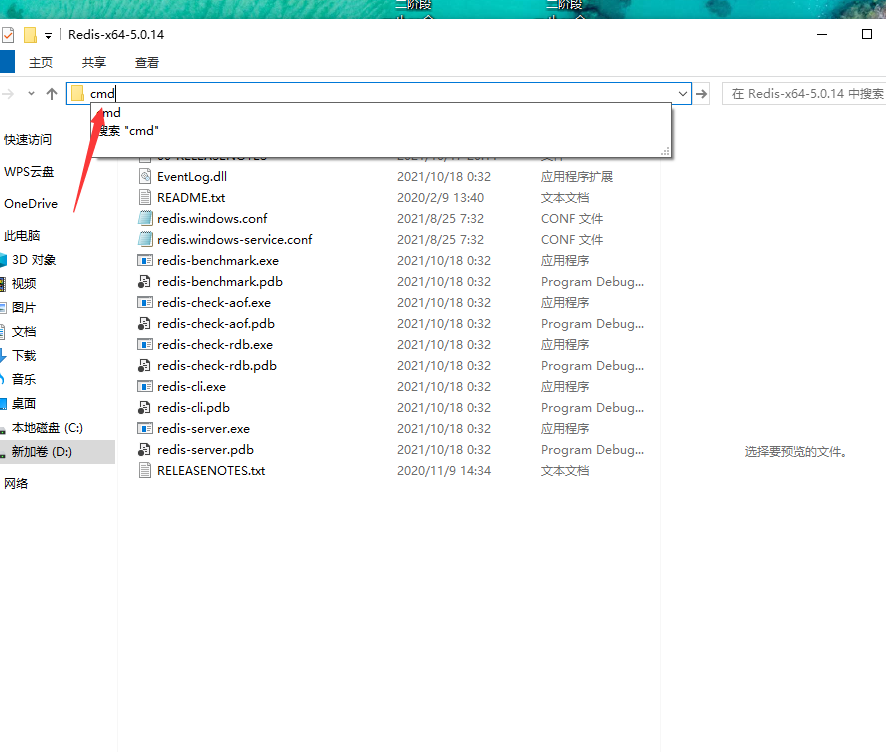Open 3D 对象 folder in sidebar
The image size is (886, 752).
click(x=34, y=260)
